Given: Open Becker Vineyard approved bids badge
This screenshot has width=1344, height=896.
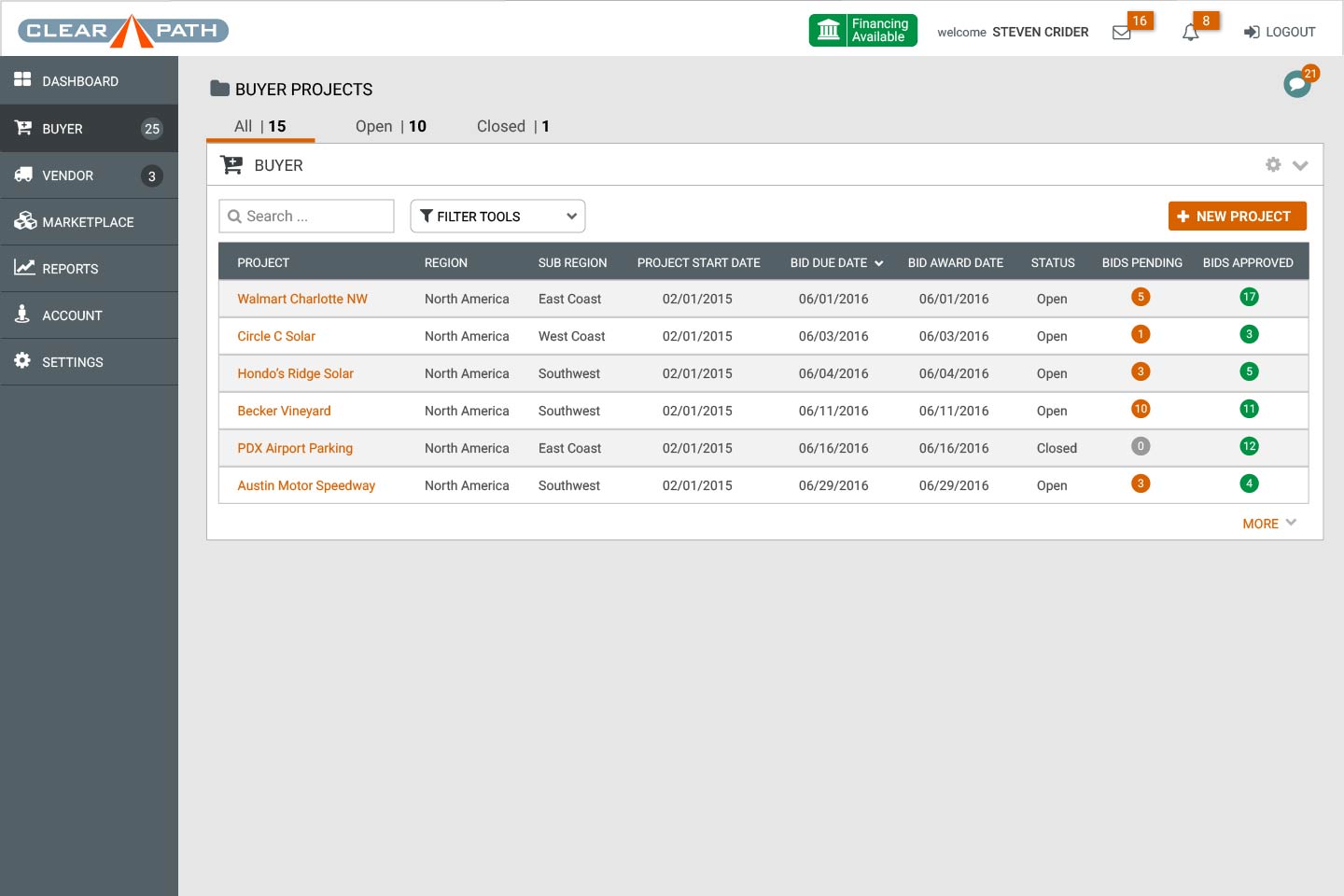Looking at the screenshot, I should pyautogui.click(x=1249, y=410).
